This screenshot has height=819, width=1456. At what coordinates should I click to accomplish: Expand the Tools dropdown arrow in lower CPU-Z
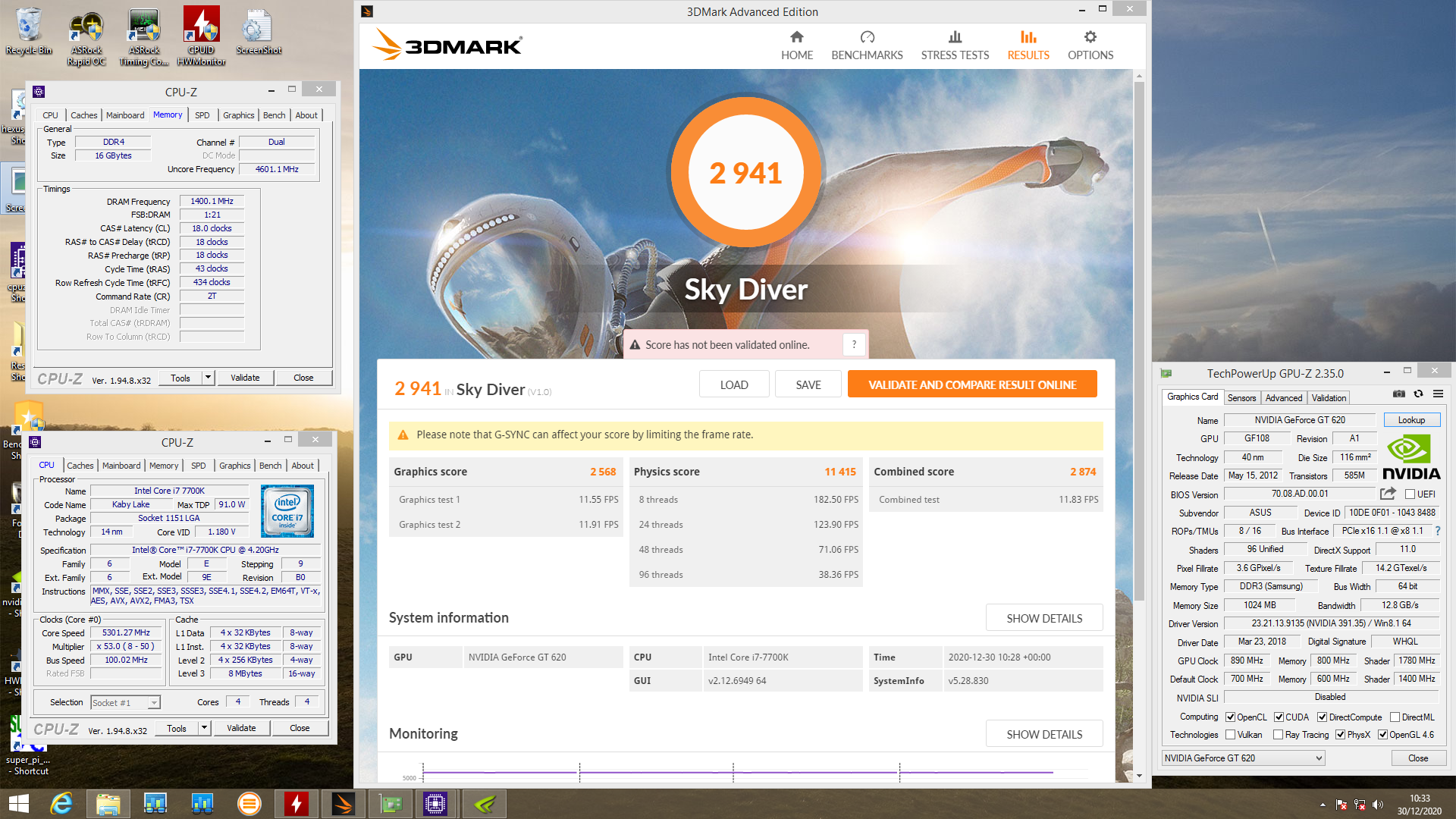pyautogui.click(x=204, y=728)
